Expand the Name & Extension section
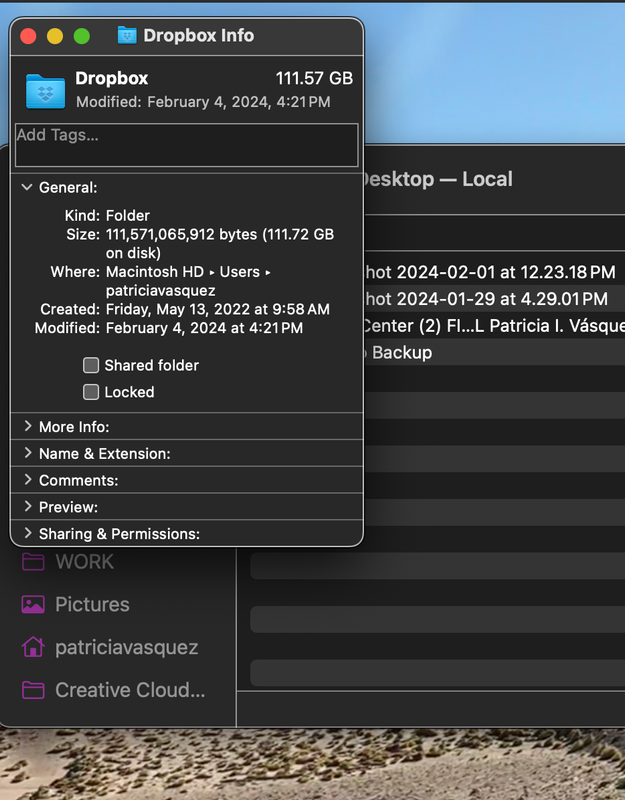Viewport: 625px width, 800px height. pyautogui.click(x=26, y=453)
